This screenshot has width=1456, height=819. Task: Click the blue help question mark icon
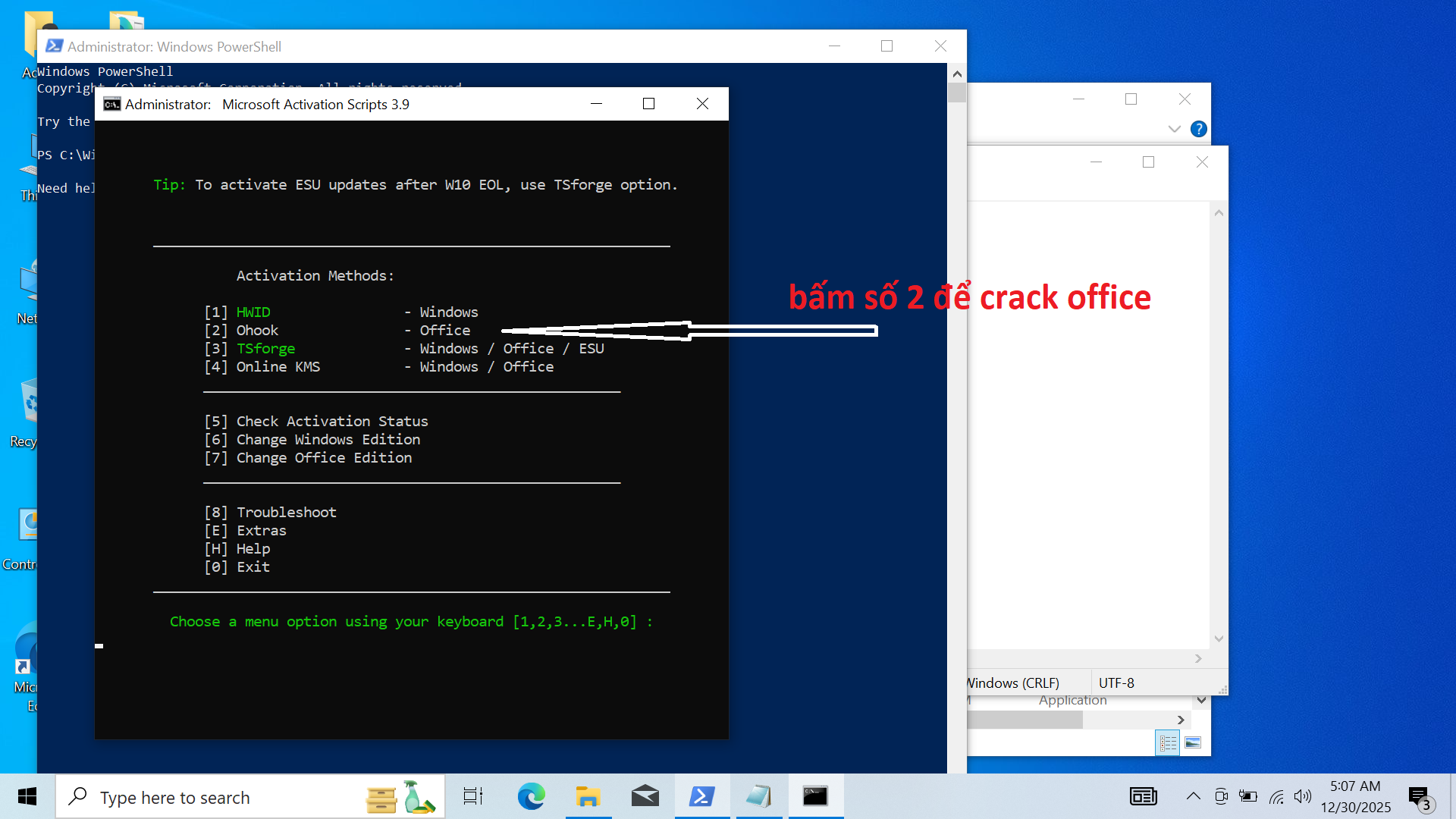(1198, 129)
